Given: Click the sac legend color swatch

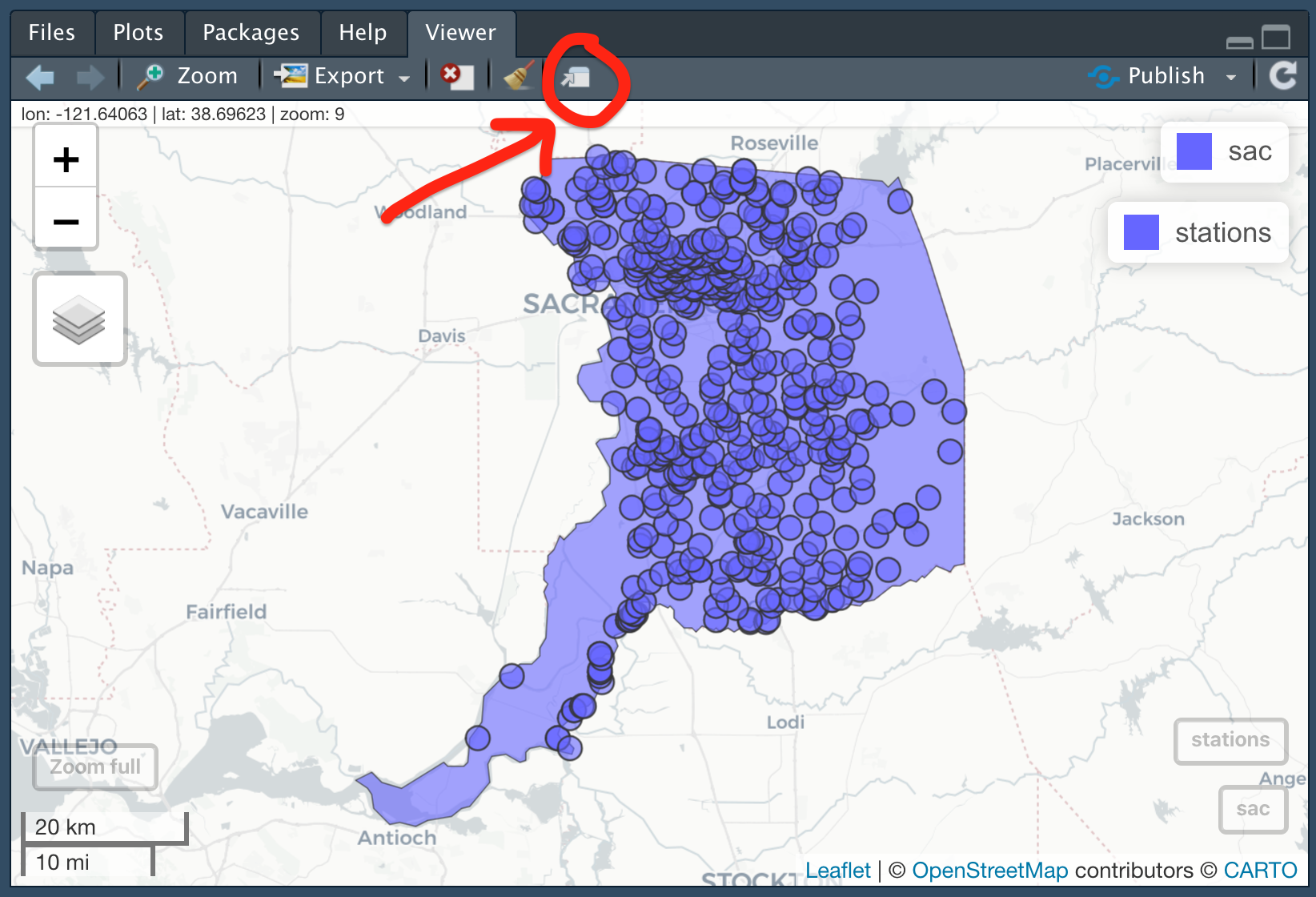Looking at the screenshot, I should [1194, 151].
